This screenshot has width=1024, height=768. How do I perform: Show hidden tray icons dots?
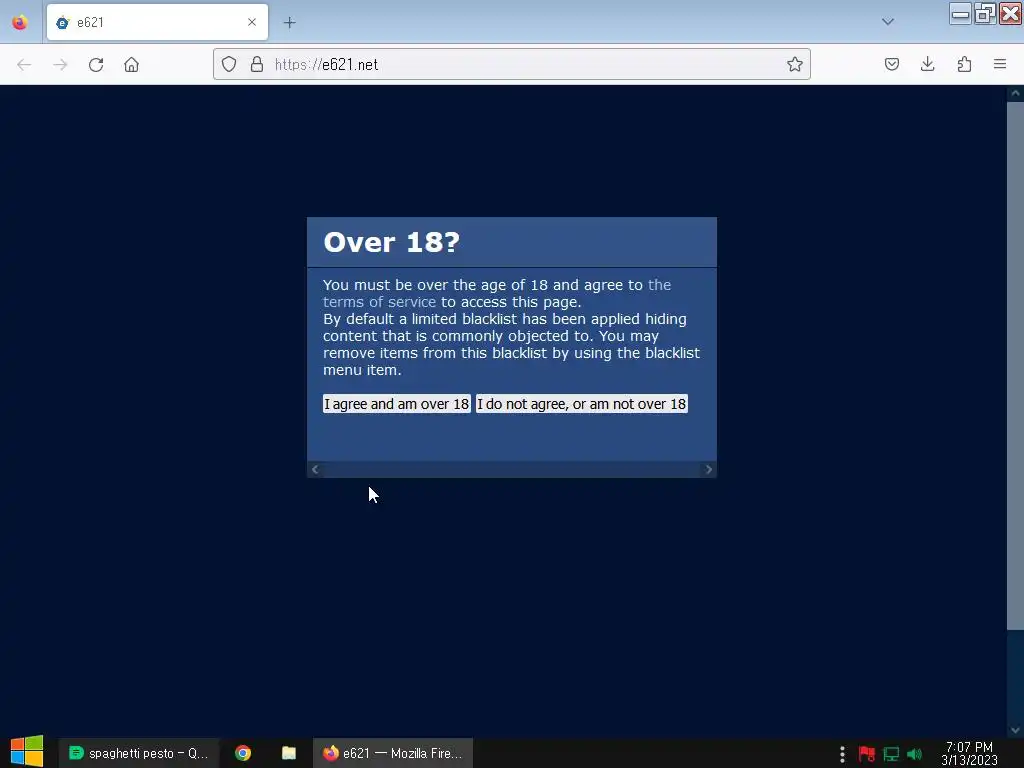click(842, 754)
